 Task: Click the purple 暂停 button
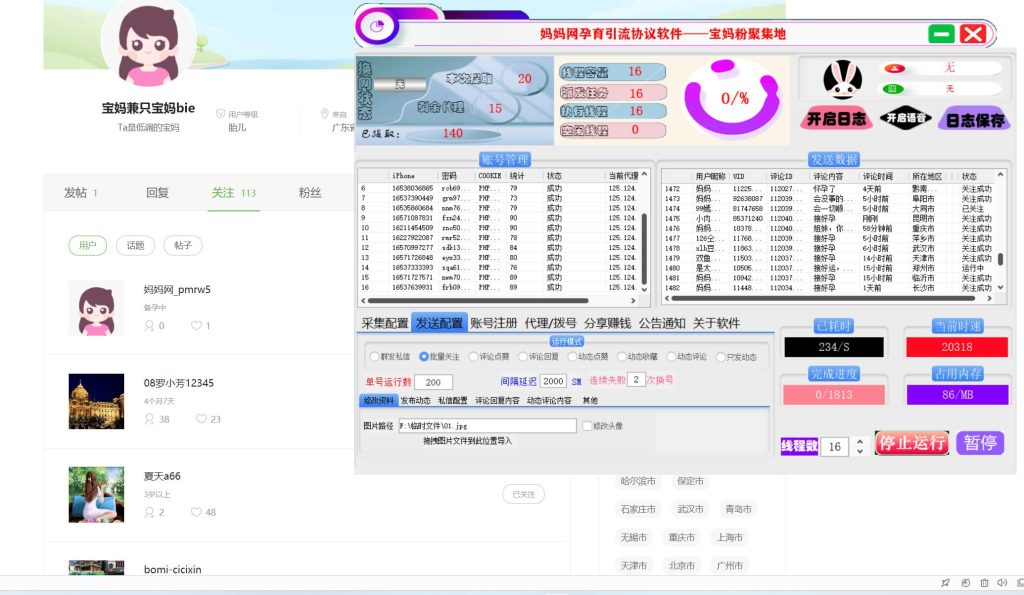pyautogui.click(x=979, y=443)
